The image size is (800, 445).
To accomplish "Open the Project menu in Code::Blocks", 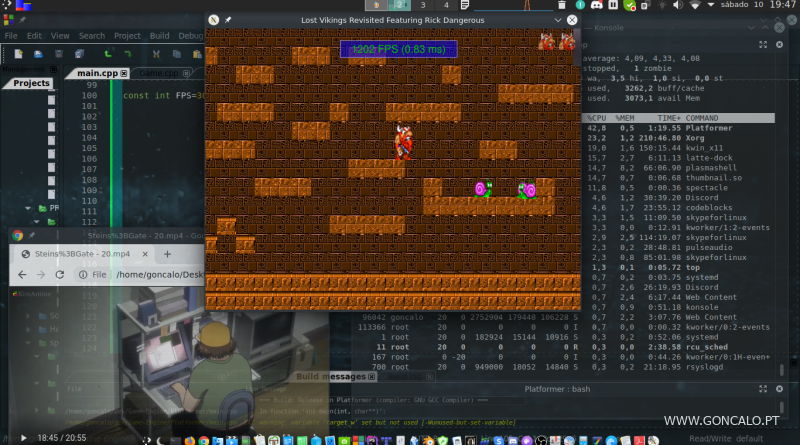I will 127,36.
